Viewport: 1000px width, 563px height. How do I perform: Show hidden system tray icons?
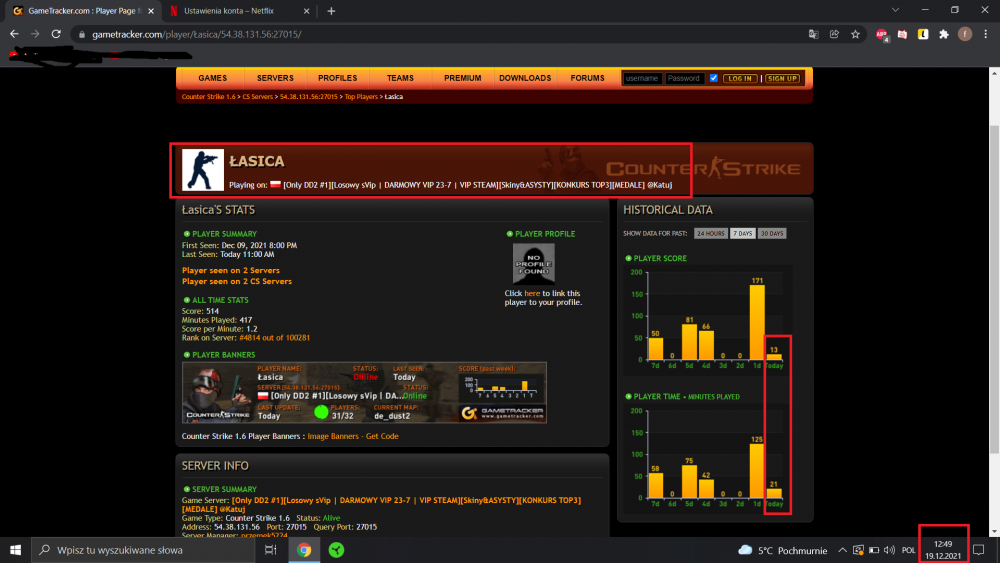pos(842,550)
